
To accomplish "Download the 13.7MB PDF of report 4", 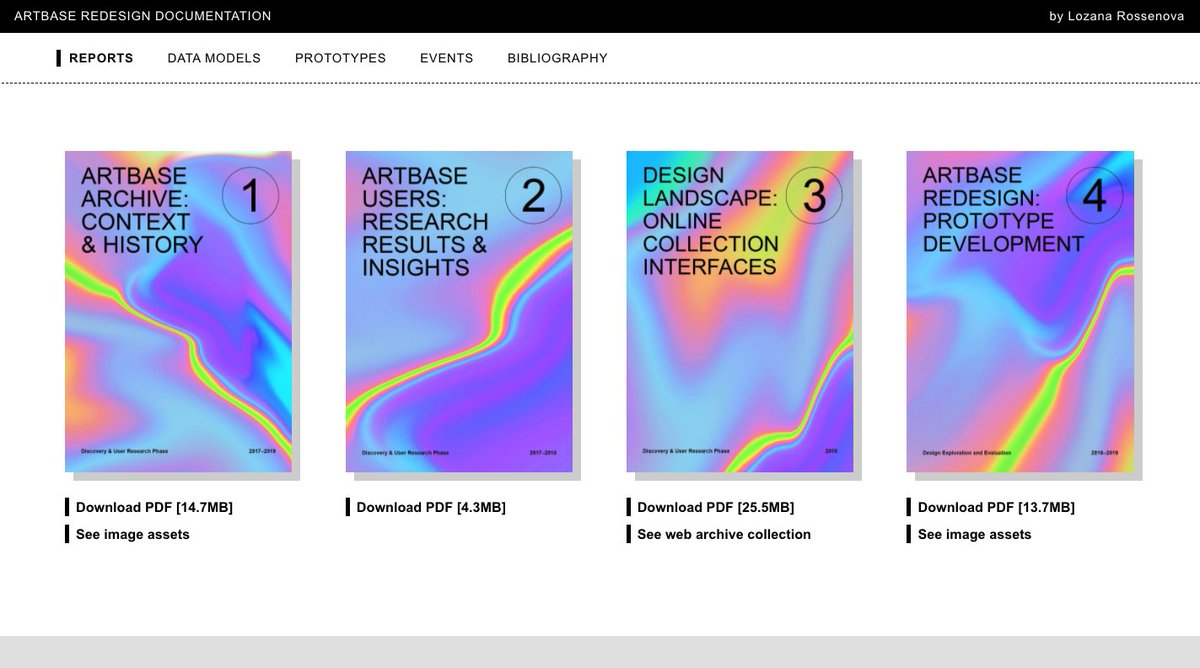I will [996, 507].
